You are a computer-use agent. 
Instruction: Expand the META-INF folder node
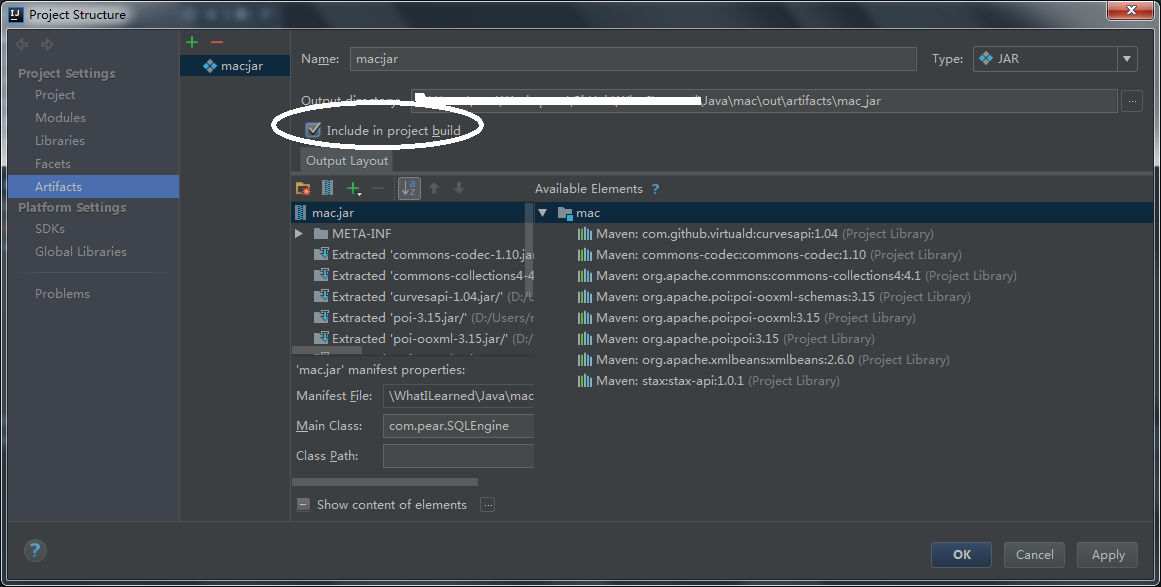click(299, 234)
